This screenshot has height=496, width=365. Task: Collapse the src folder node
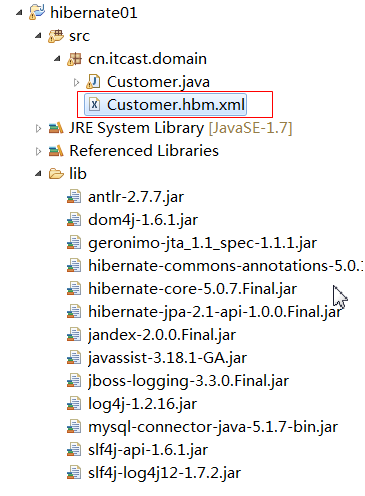point(38,36)
